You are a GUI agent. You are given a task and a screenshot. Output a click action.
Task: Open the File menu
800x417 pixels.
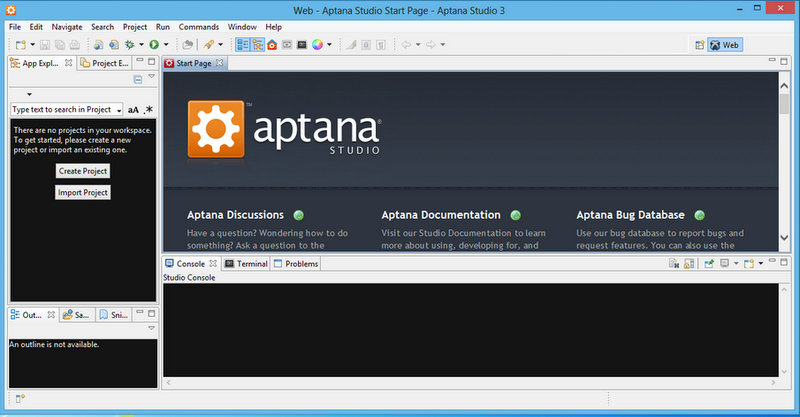[x=15, y=27]
